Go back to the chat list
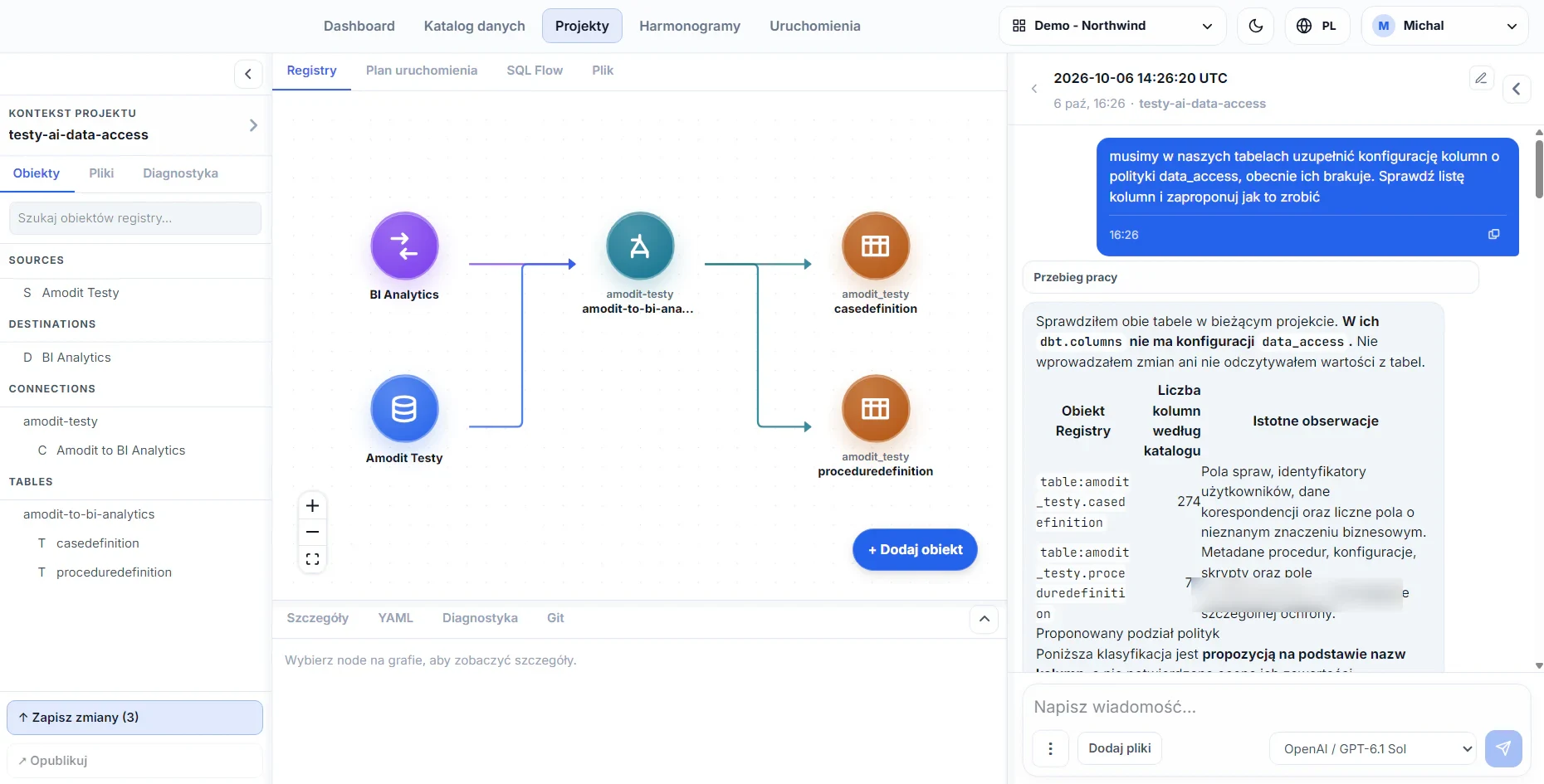Screen dimensions: 1544x784 (x=1034, y=89)
